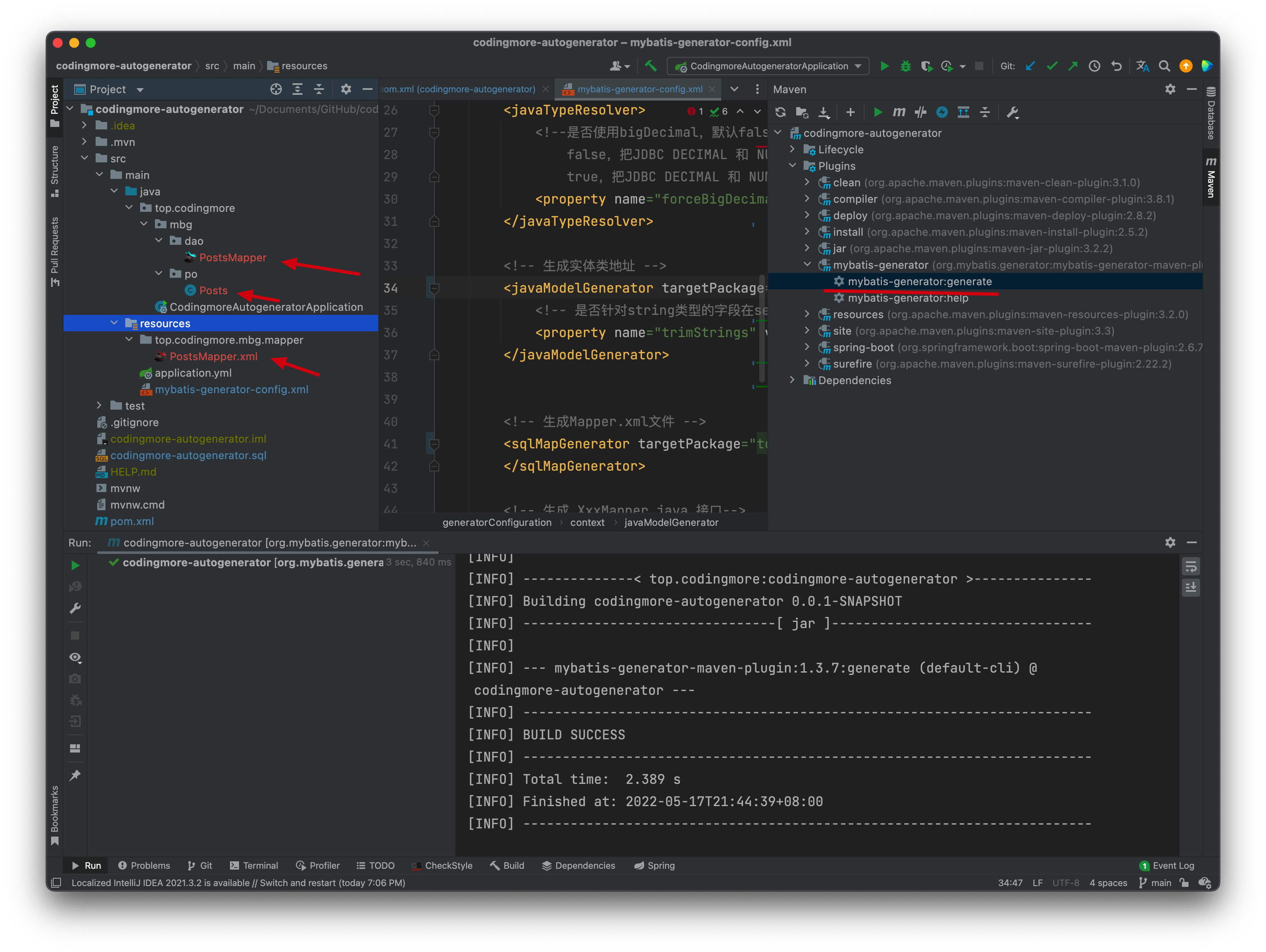The width and height of the screenshot is (1266, 952).
Task: Select mybatis-generator:help goal
Action: coord(908,298)
